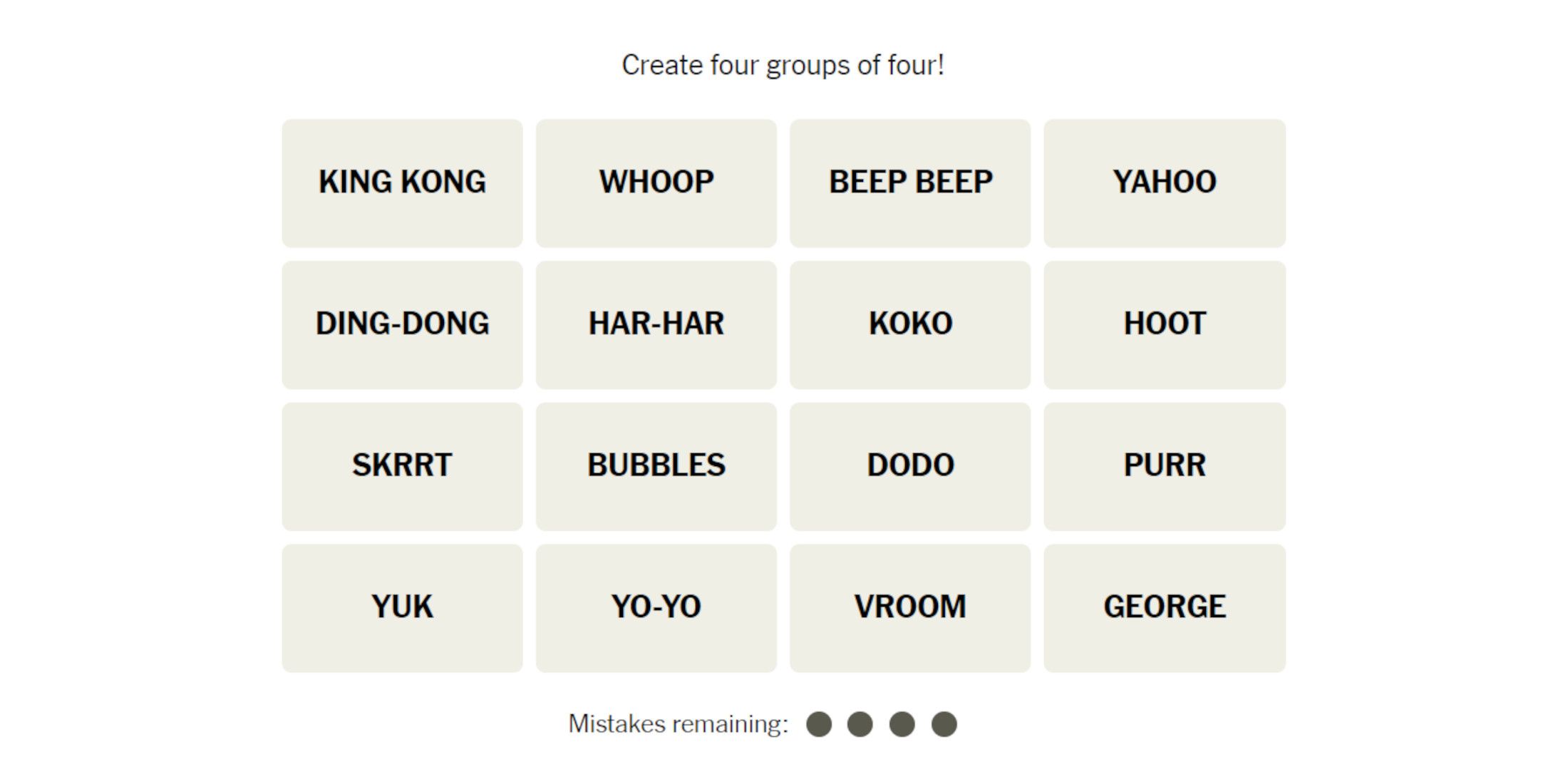Tap the KOKO tile
Image resolution: width=1568 pixels, height=784 pixels.
click(x=910, y=325)
